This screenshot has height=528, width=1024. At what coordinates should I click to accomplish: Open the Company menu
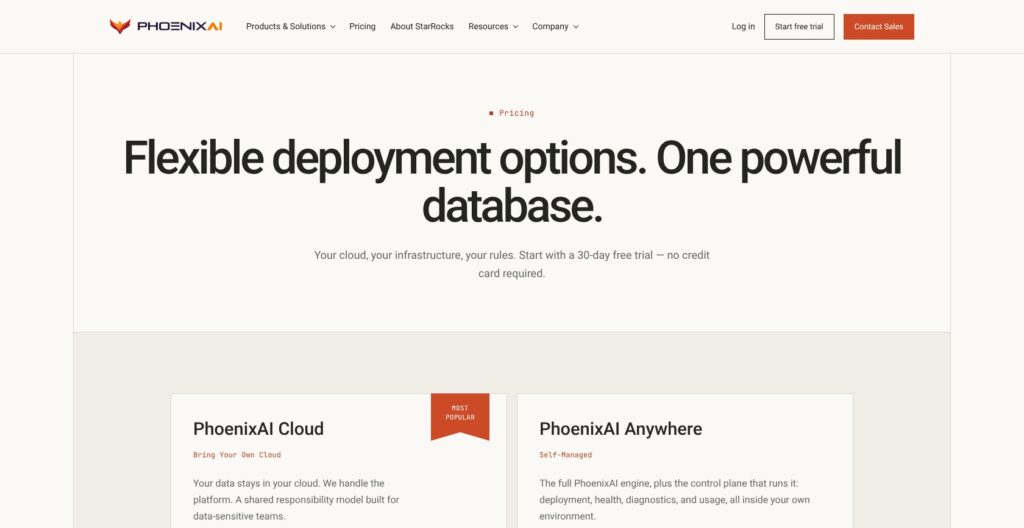tap(555, 26)
